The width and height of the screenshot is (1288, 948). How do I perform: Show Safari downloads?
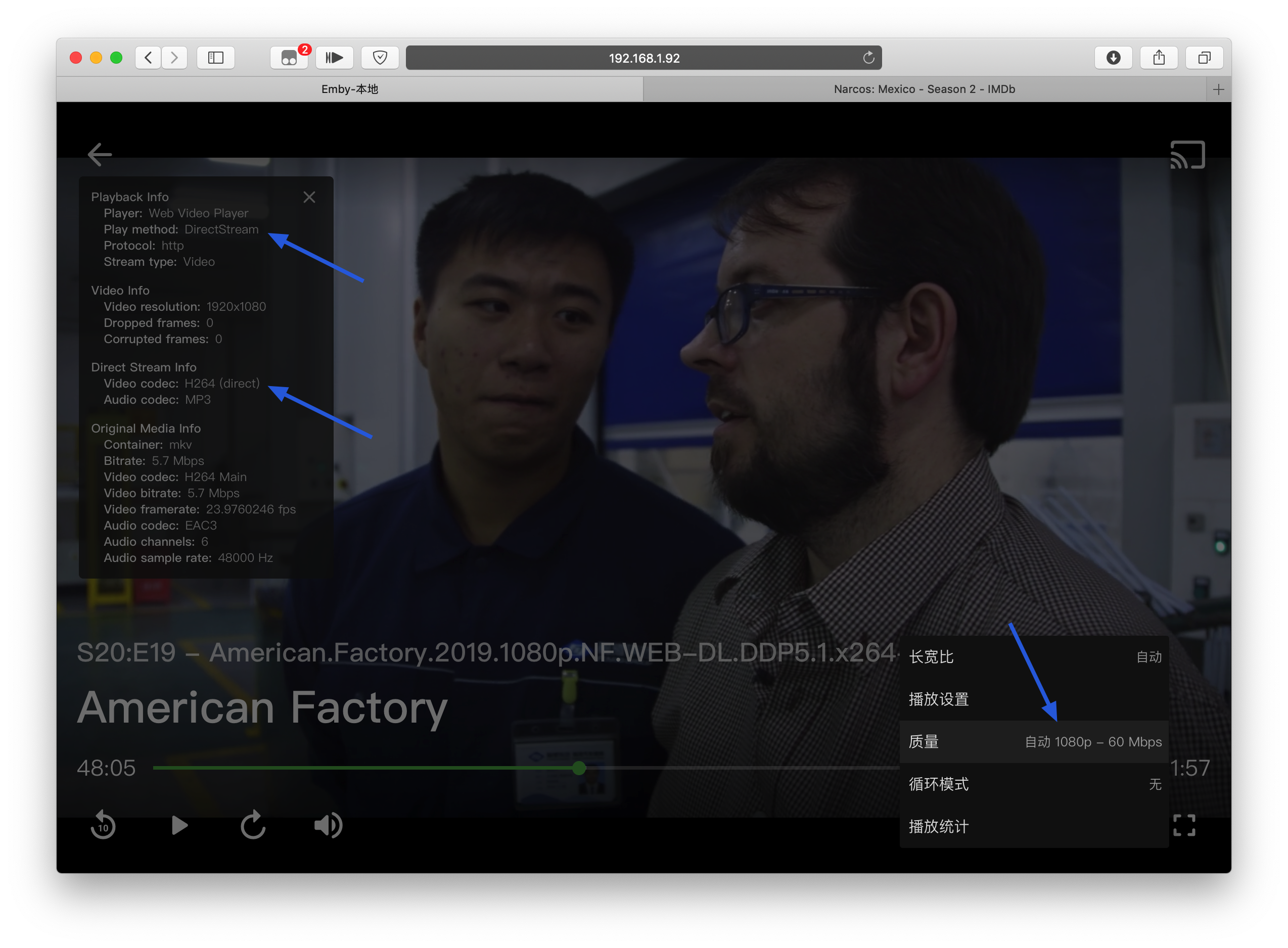[1113, 58]
